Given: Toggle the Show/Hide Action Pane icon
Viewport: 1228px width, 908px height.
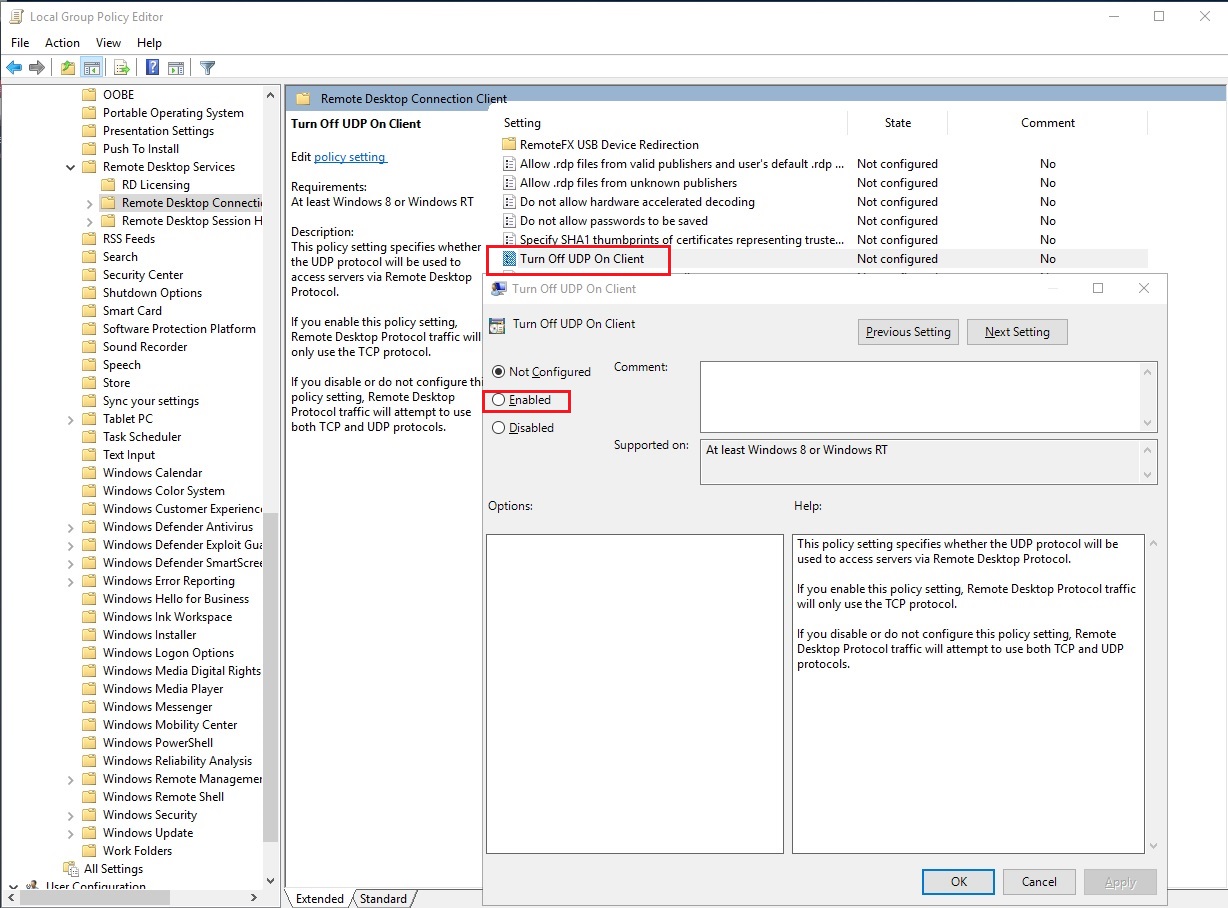Looking at the screenshot, I should 176,68.
